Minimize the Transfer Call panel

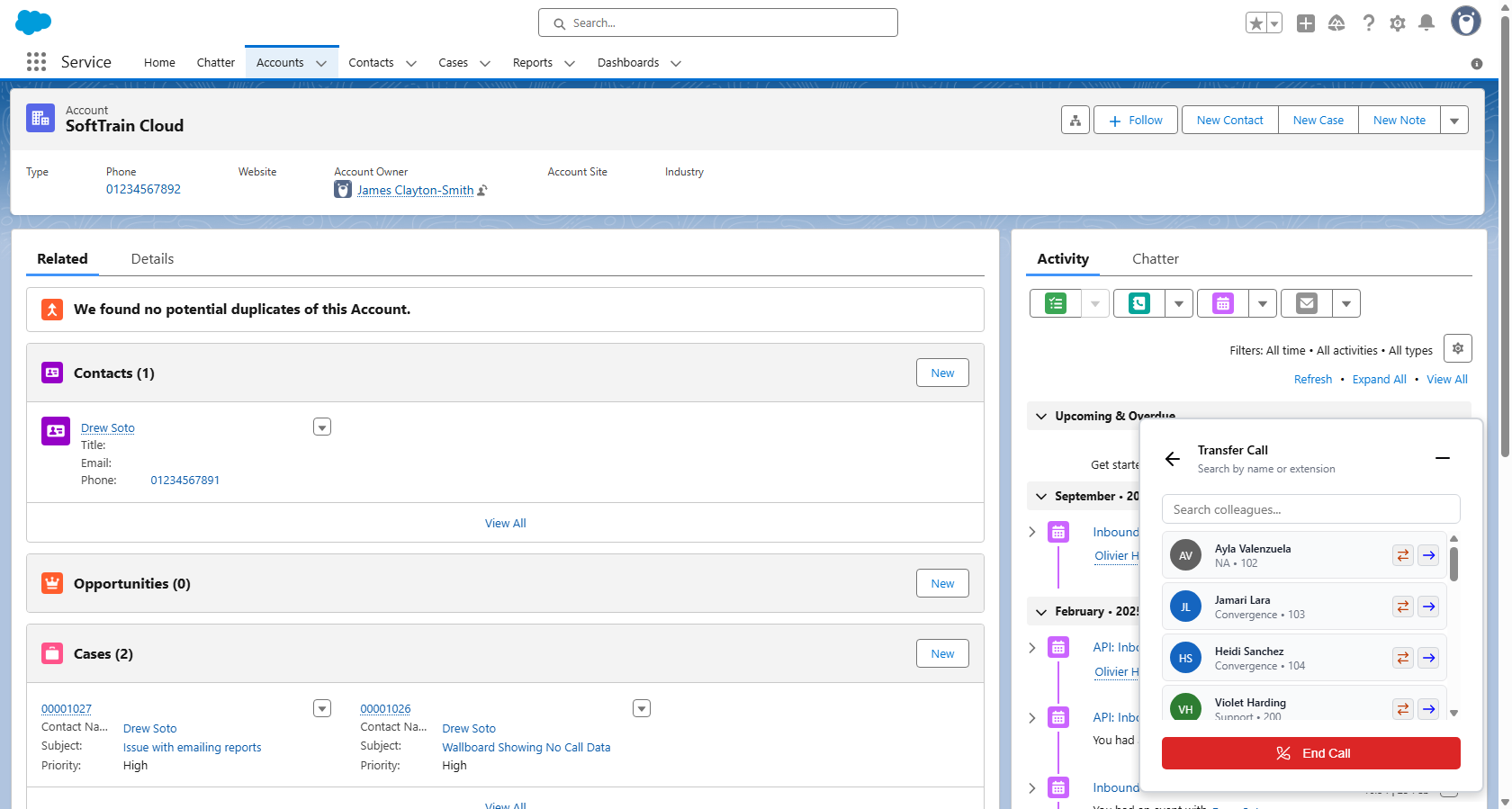1442,458
